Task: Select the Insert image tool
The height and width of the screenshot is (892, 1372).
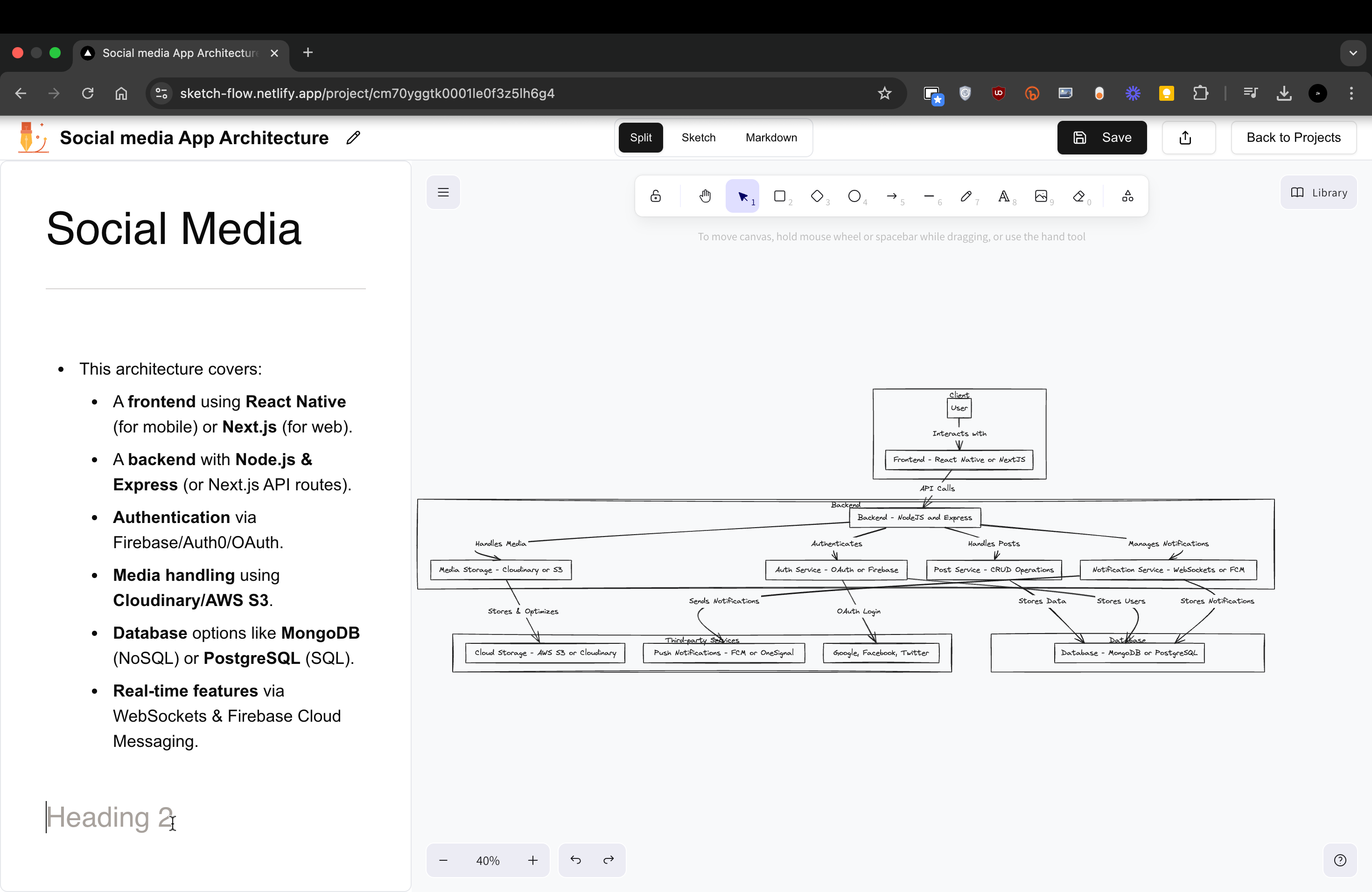Action: click(x=1041, y=196)
